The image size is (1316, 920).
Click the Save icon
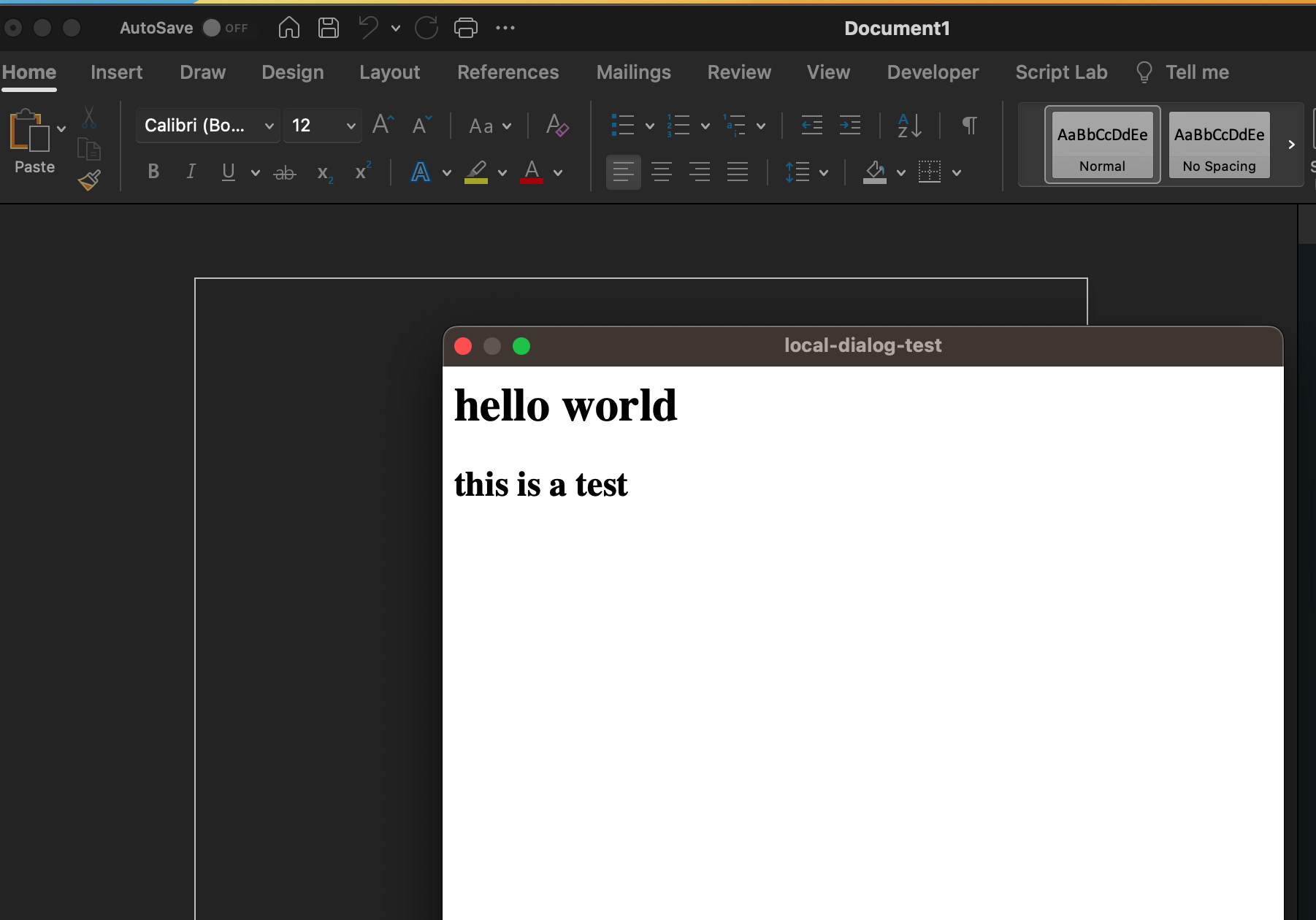(x=328, y=28)
